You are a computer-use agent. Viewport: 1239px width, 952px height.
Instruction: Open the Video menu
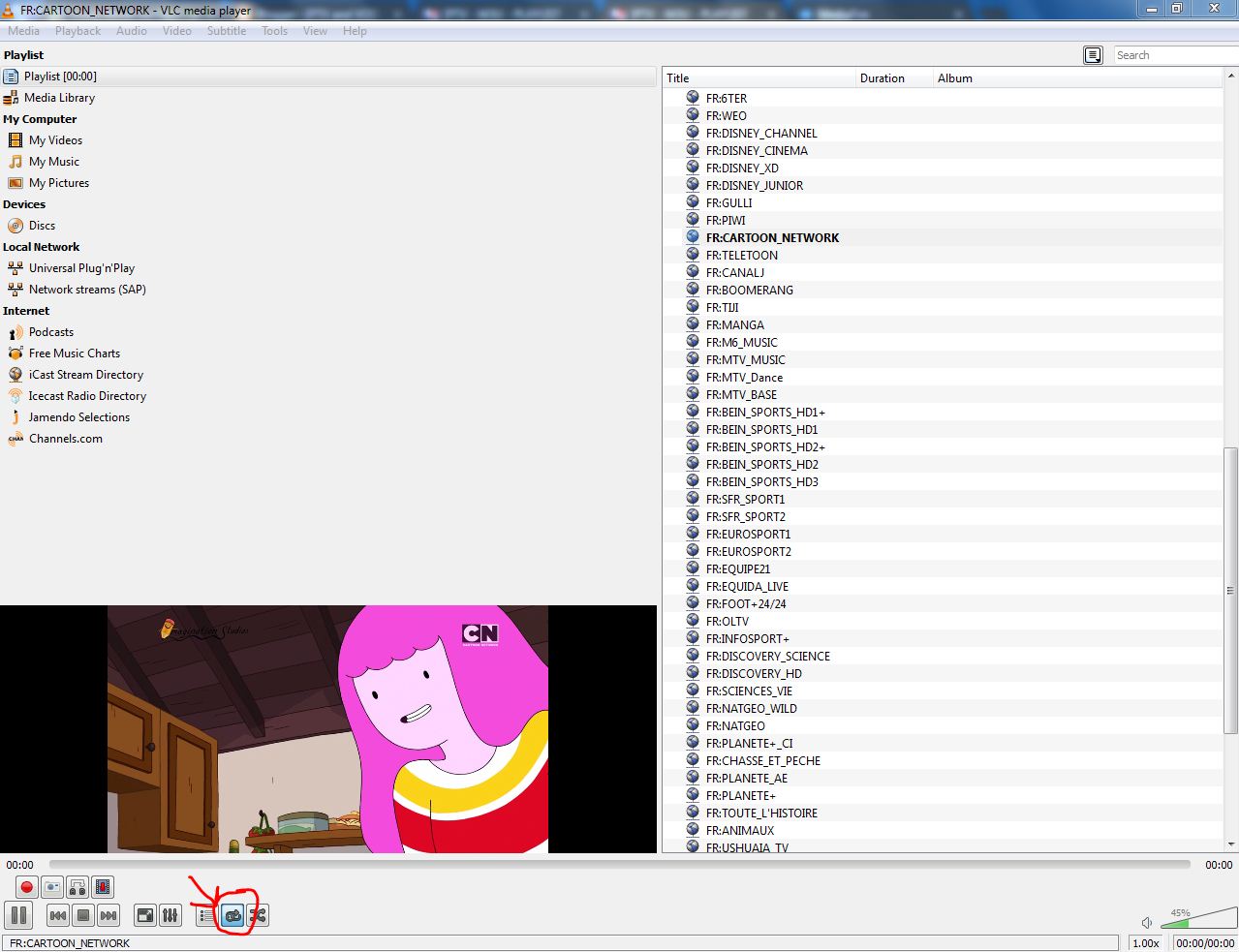pos(176,31)
